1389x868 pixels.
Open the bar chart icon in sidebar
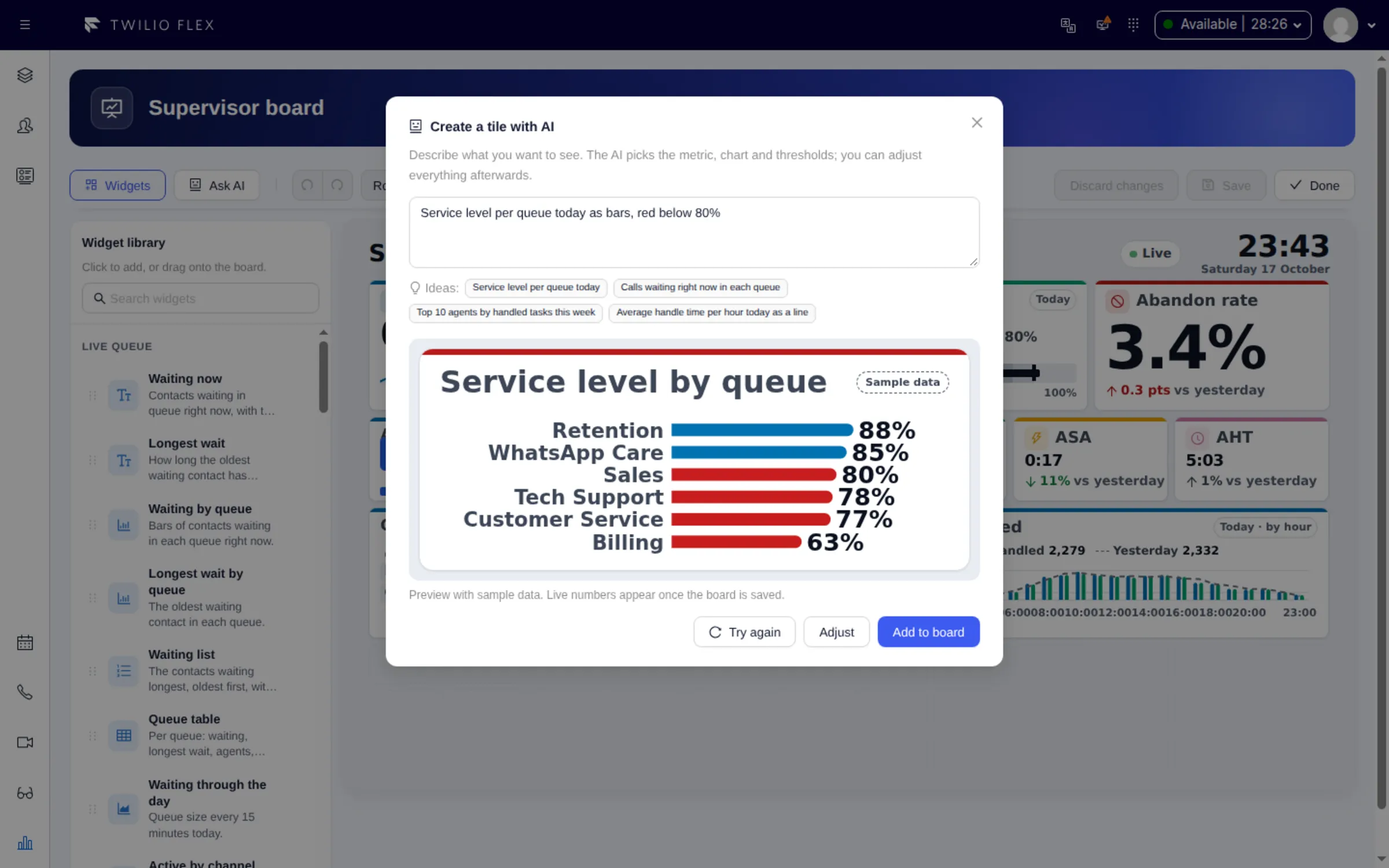click(x=25, y=843)
